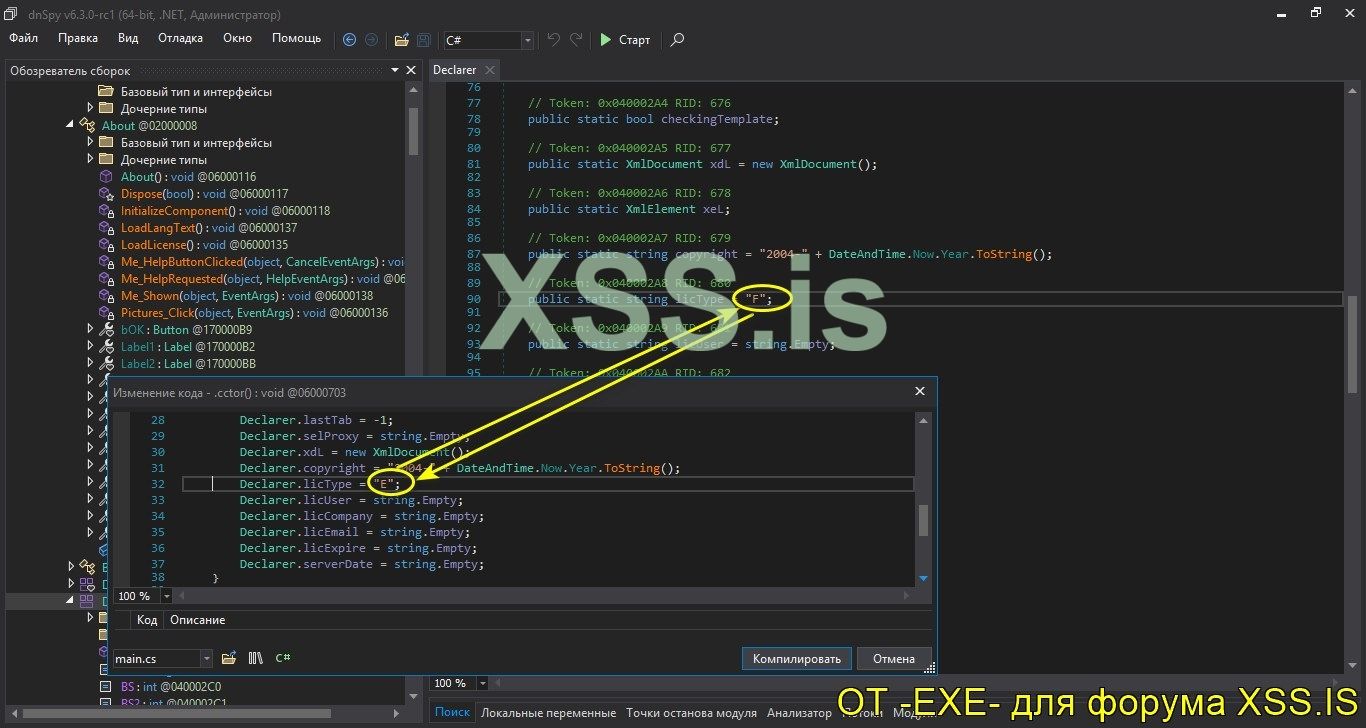The image size is (1366, 728).
Task: Close the Изменение кода dialog
Action: (x=920, y=393)
